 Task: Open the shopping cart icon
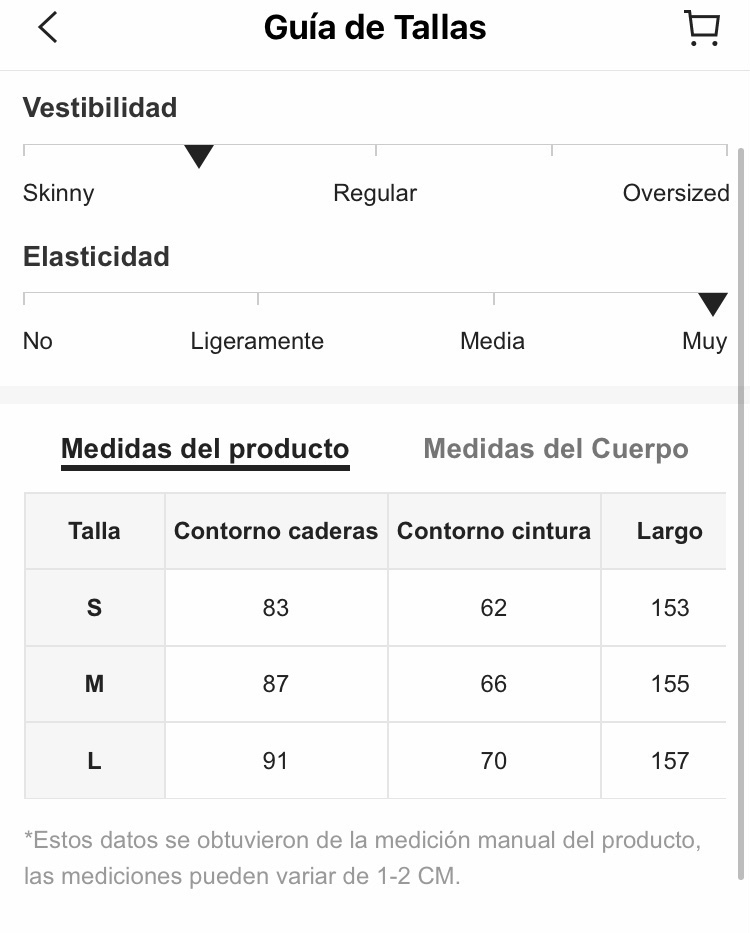click(x=702, y=28)
